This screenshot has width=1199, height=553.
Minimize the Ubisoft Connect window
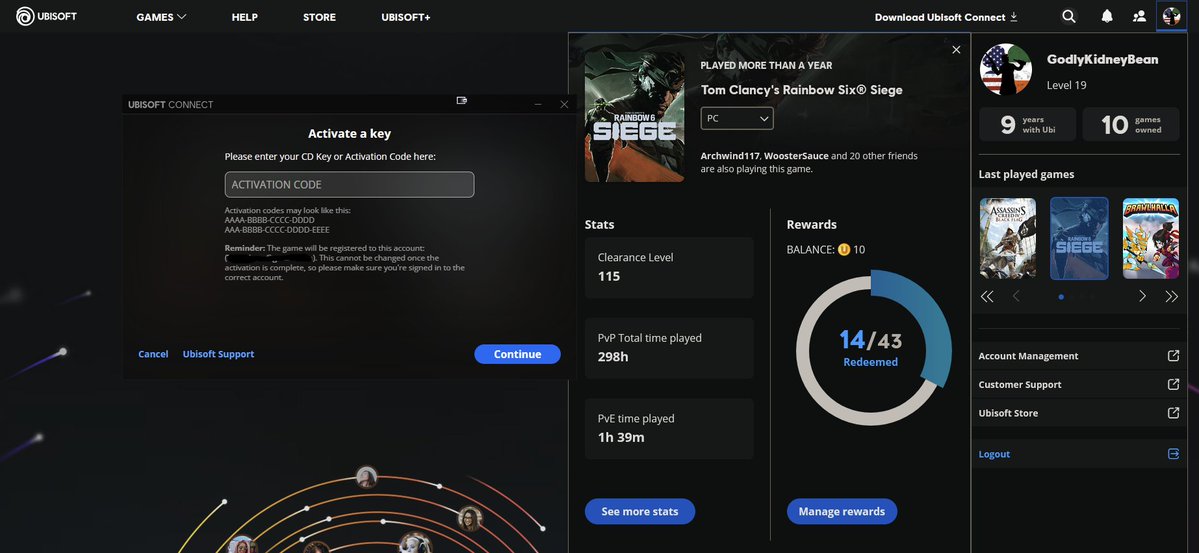click(x=538, y=104)
